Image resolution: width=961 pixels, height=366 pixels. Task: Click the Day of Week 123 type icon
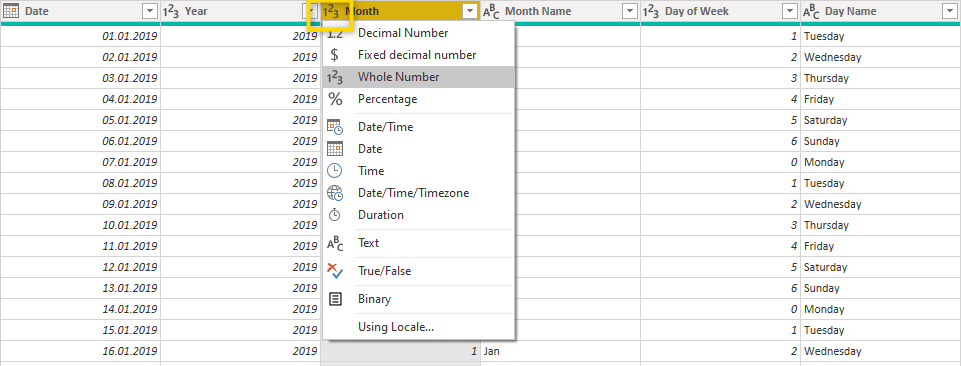pyautogui.click(x=651, y=11)
